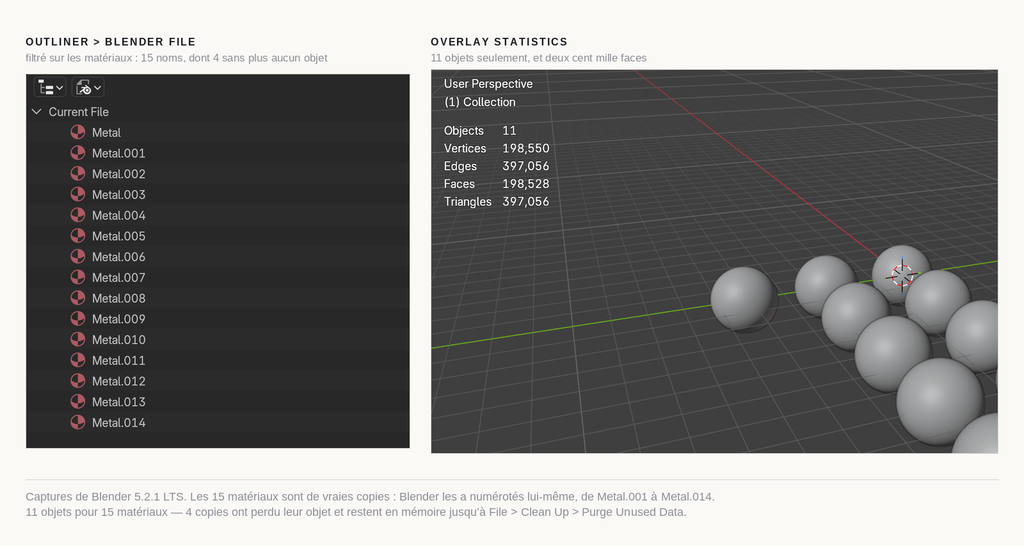
Task: Select the Metal.014 material name
Action: click(119, 423)
